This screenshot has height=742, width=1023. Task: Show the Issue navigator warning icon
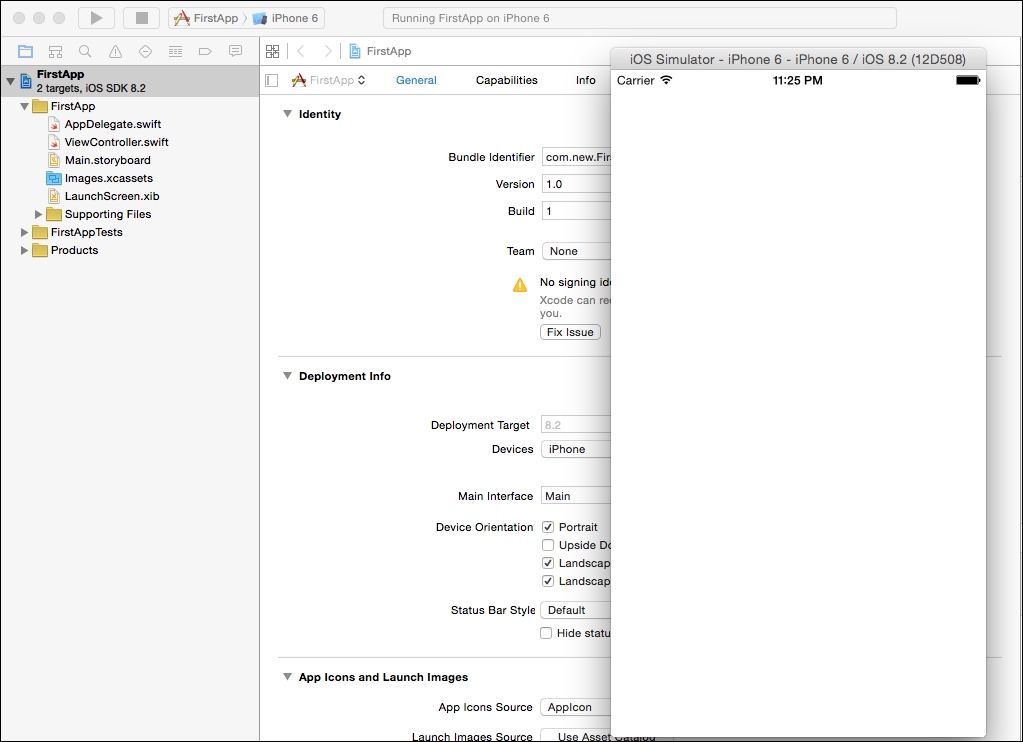point(115,51)
